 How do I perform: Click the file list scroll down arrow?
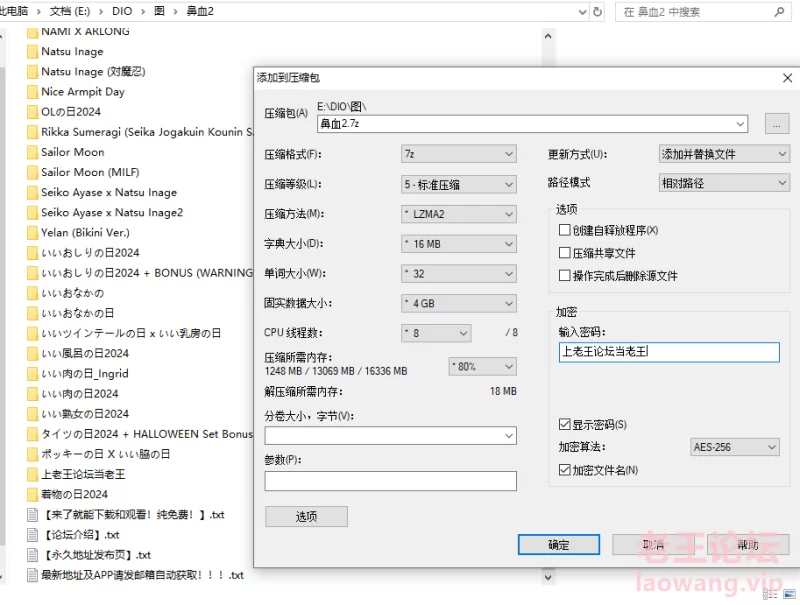pos(548,577)
